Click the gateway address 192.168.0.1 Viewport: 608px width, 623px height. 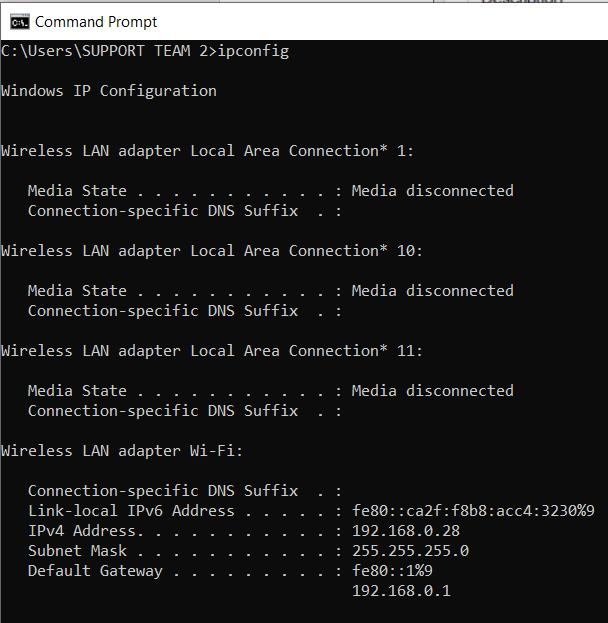[x=401, y=590]
